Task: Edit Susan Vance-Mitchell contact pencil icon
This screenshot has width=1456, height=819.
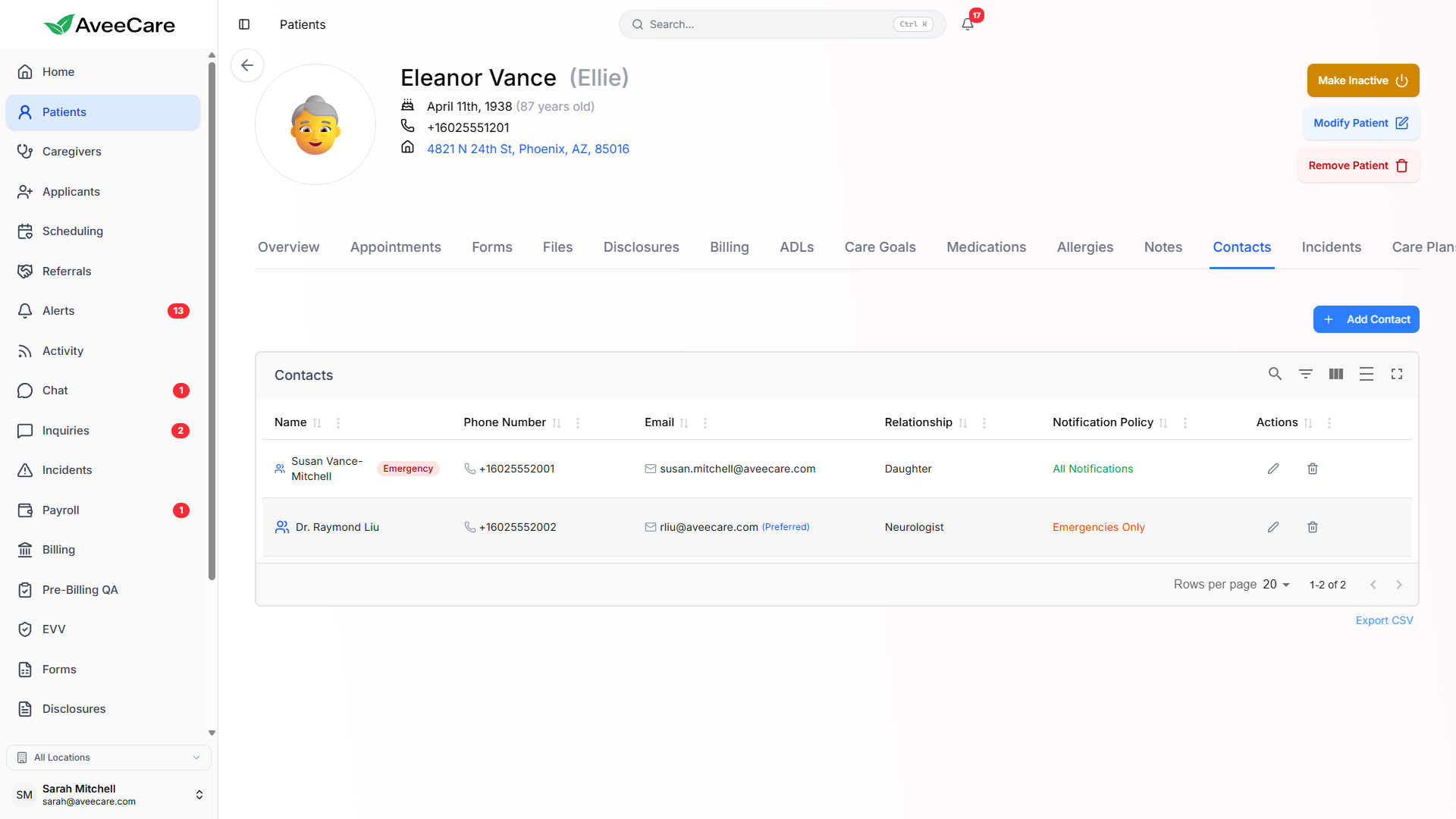Action: click(1272, 469)
